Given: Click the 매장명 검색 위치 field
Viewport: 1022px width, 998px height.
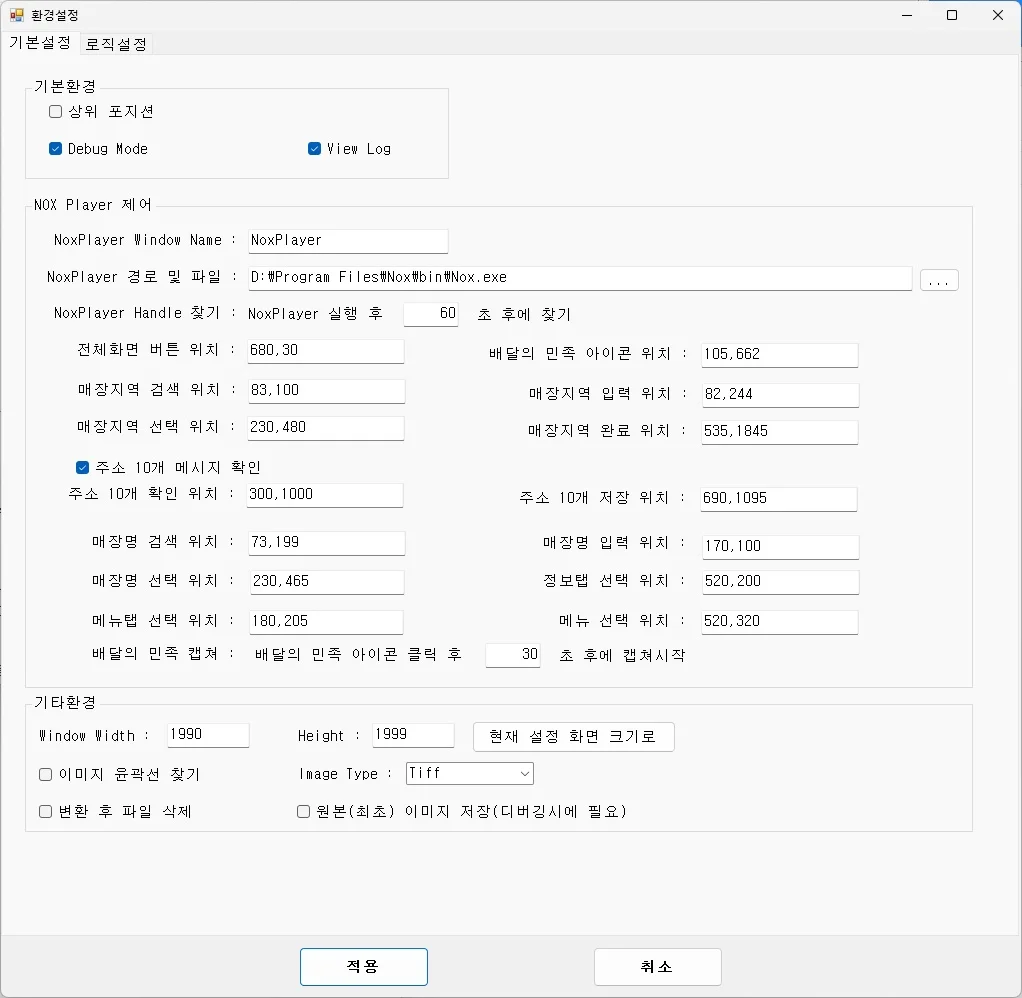Looking at the screenshot, I should tap(327, 542).
